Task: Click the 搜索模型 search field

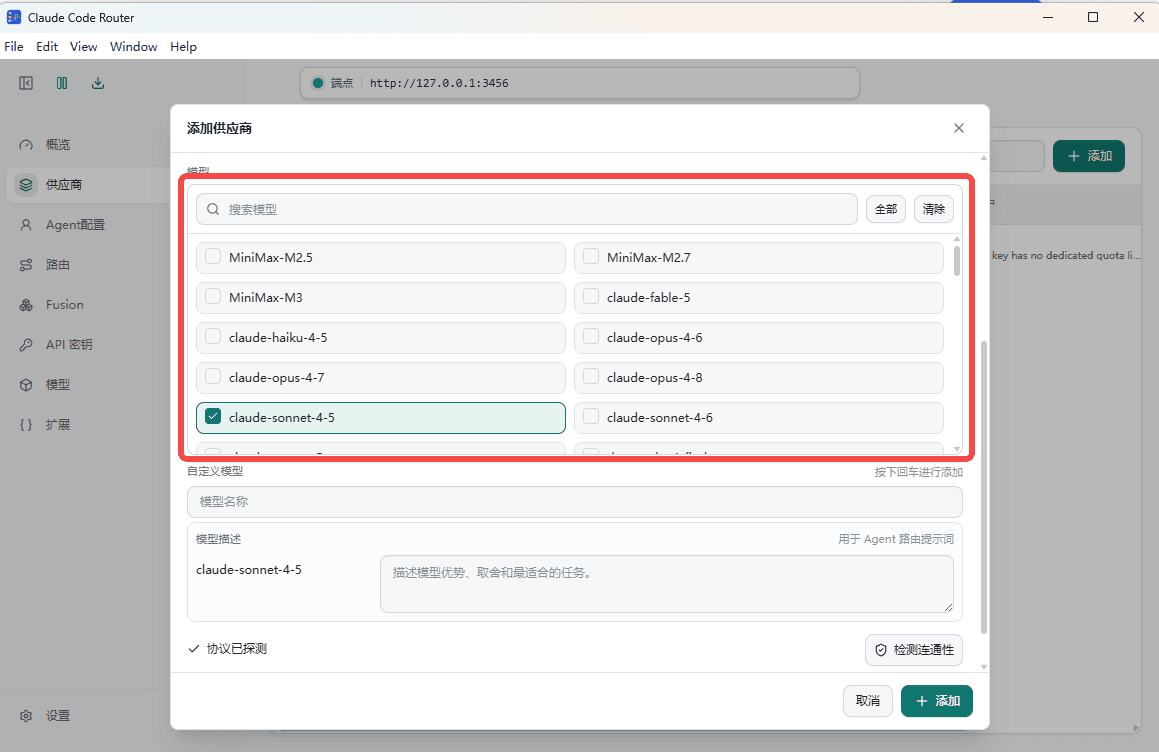Action: (526, 209)
